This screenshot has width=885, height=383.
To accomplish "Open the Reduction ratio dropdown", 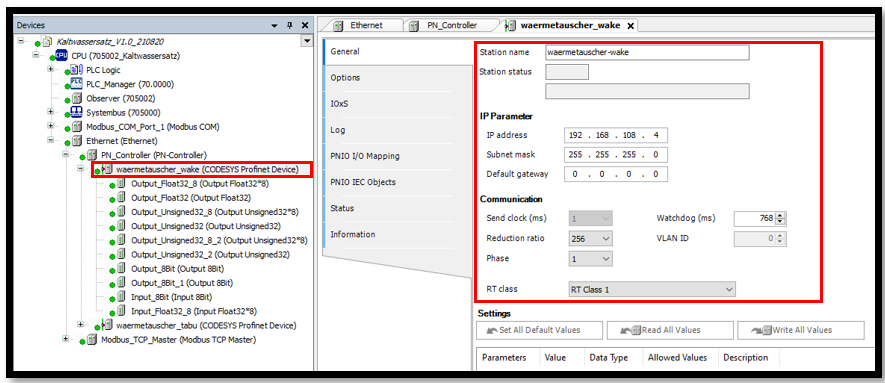I will 590,239.
